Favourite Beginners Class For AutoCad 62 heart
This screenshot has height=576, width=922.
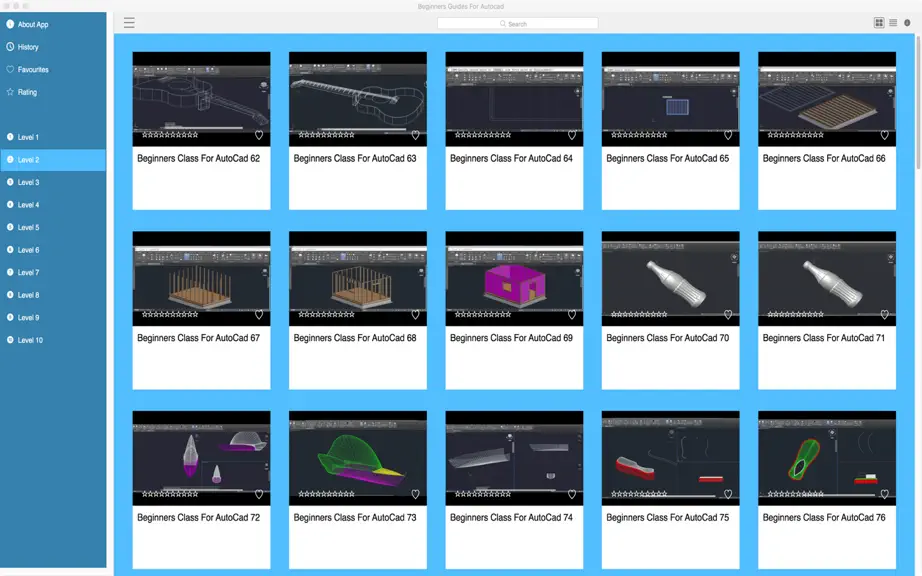[x=259, y=135]
